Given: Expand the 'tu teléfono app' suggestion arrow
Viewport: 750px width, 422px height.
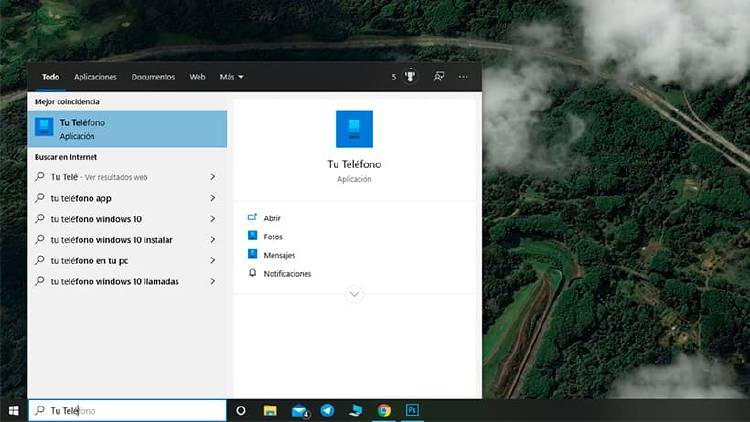Looking at the screenshot, I should (x=213, y=198).
